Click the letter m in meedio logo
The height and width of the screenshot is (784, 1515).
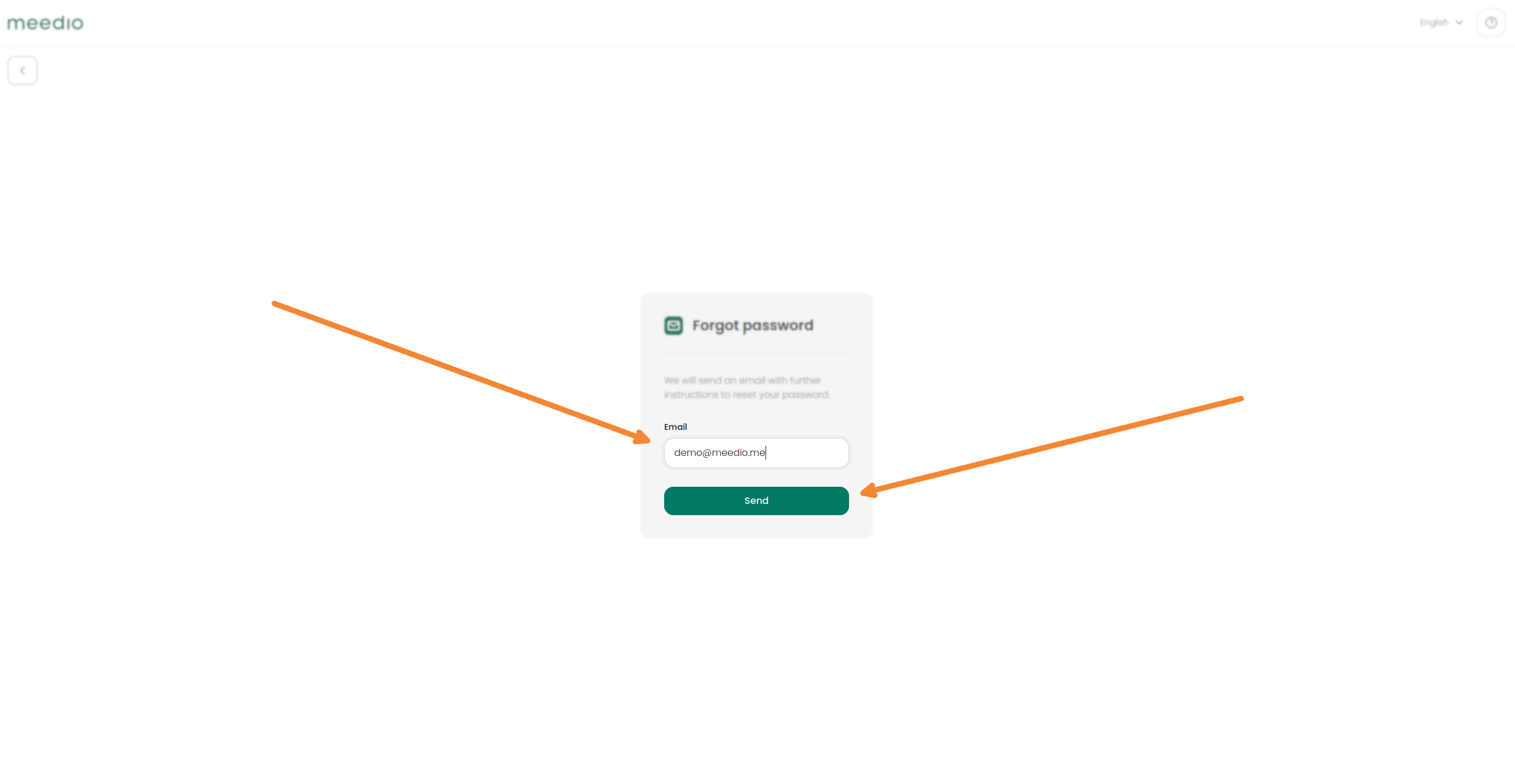(x=16, y=24)
